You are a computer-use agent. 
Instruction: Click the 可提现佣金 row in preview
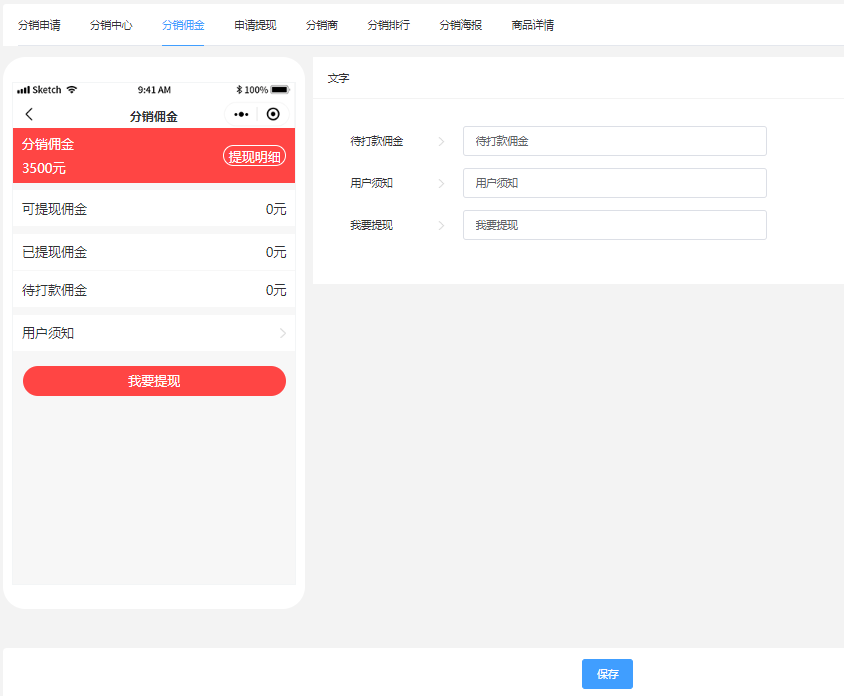coord(154,209)
